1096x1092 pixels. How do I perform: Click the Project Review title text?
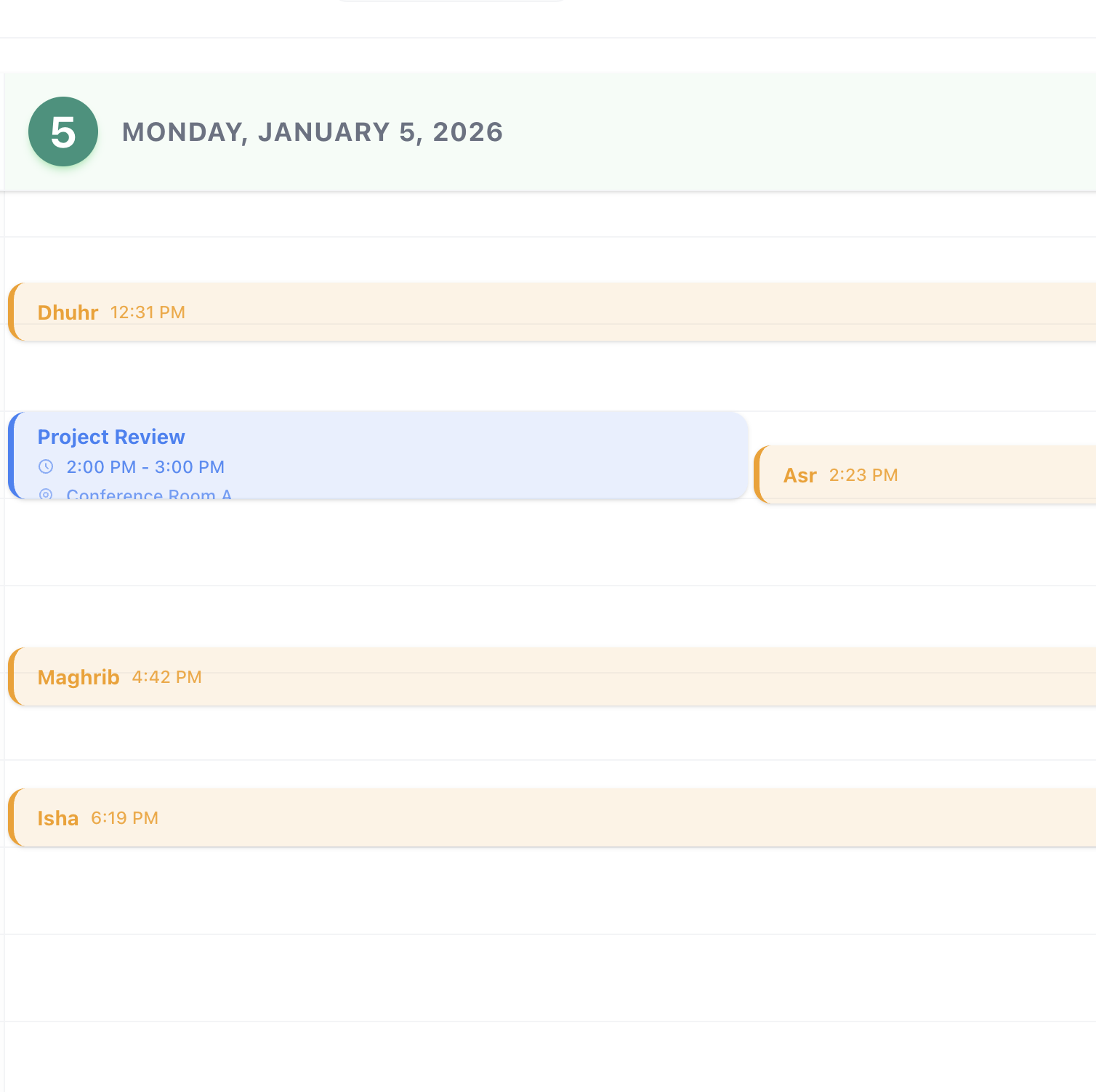pyautogui.click(x=111, y=436)
